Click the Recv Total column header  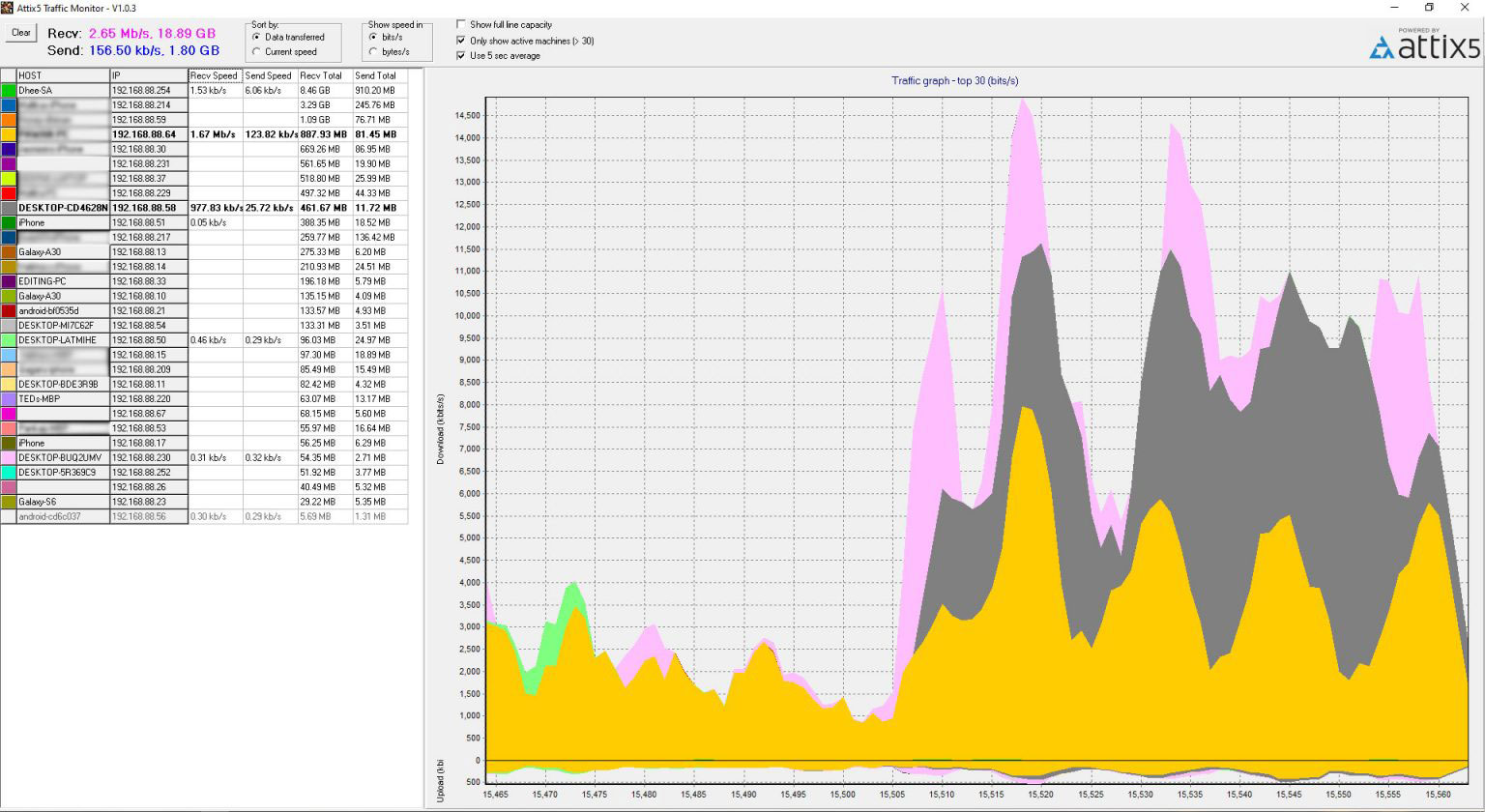point(319,75)
